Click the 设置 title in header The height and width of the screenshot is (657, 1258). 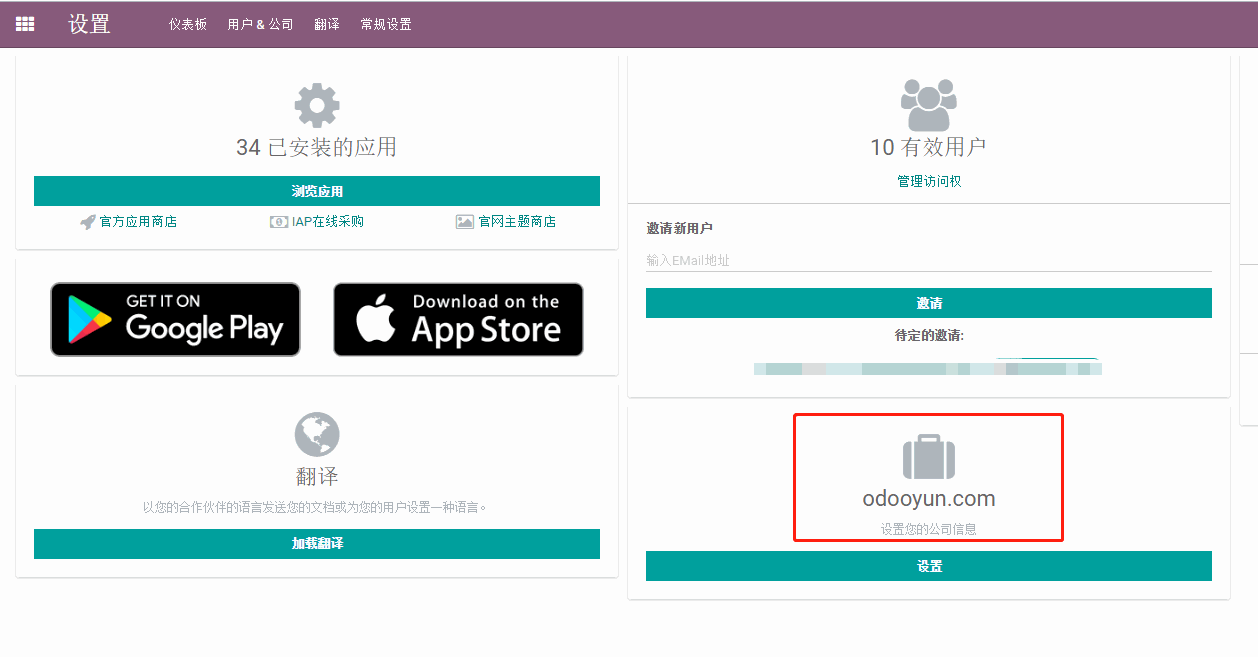(x=89, y=24)
